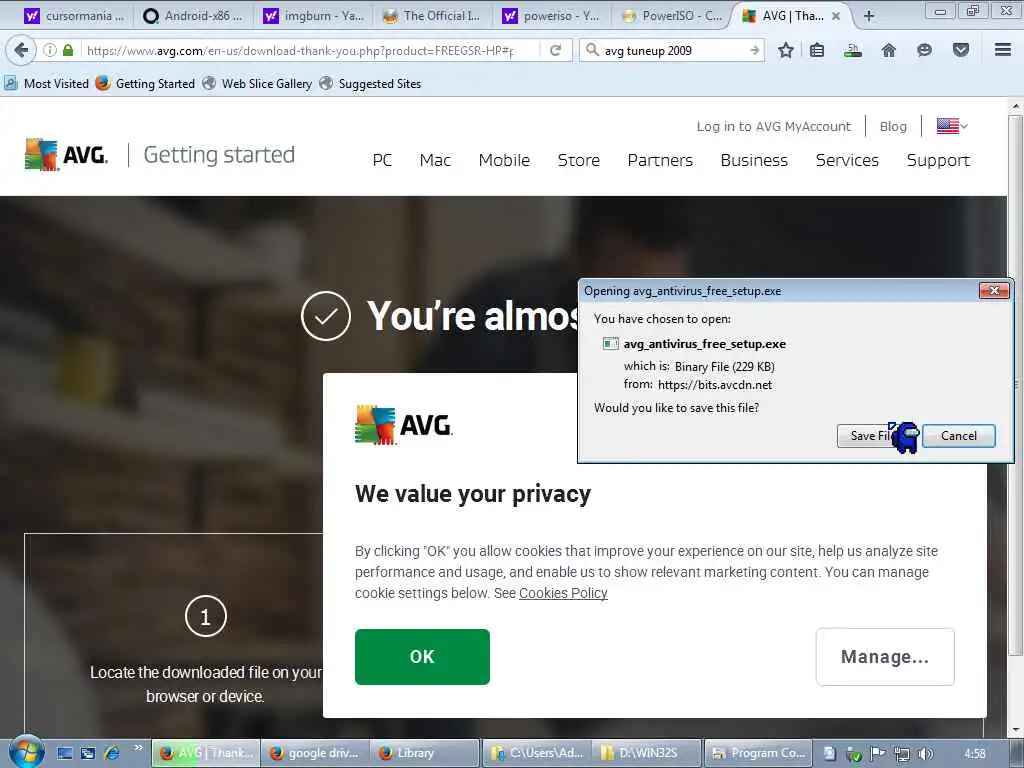Click the search magnifier icon
This screenshot has height=768, width=1024.
(x=592, y=50)
